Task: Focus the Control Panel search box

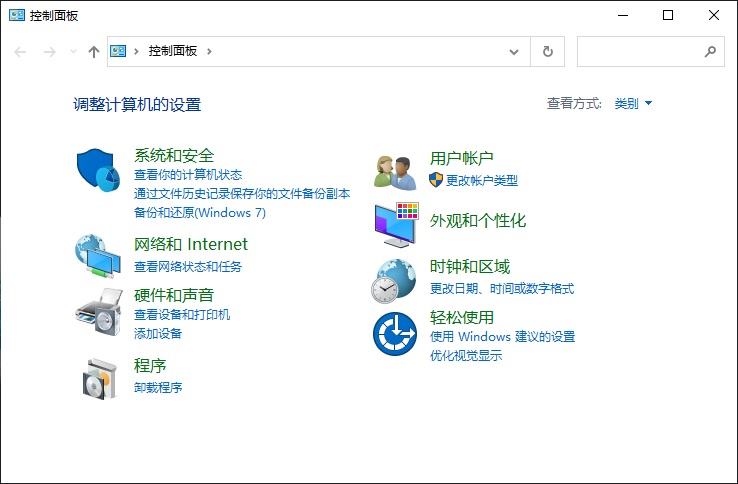Action: (650, 51)
